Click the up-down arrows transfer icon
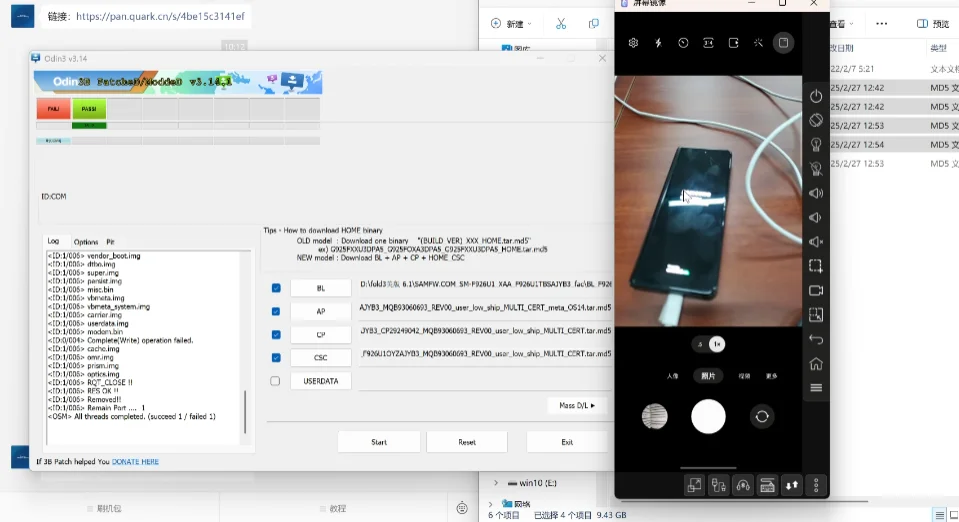 [792, 486]
